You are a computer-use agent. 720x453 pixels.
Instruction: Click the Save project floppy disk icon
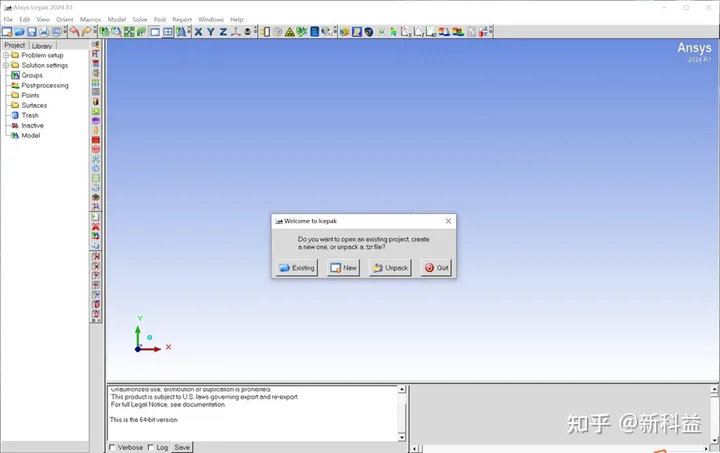(32, 32)
